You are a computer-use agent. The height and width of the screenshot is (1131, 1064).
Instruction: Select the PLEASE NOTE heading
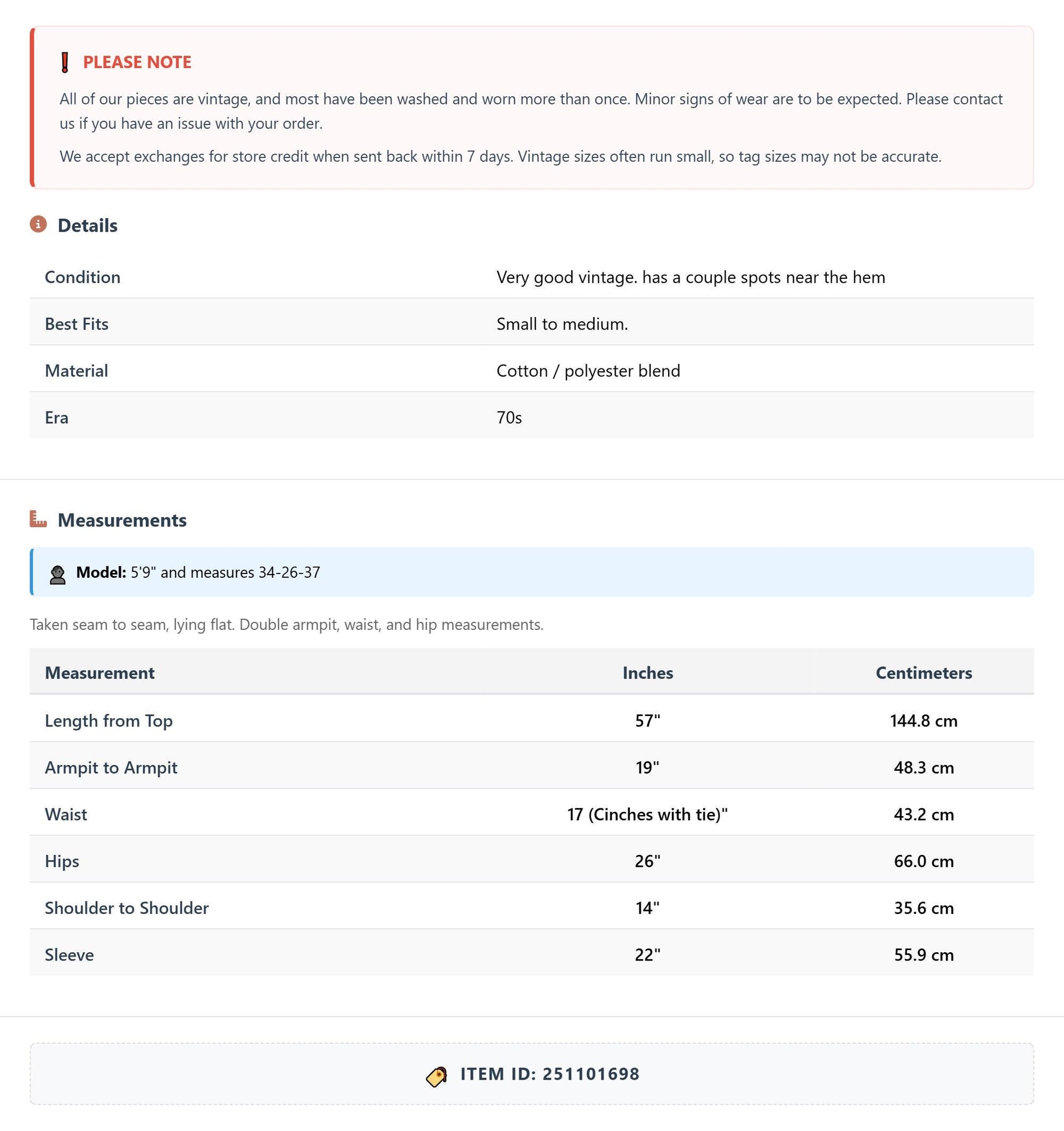(x=137, y=62)
